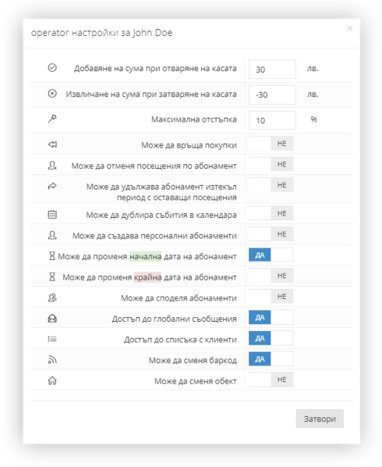Enable the Може да връща покупки toggle
Viewport: 382px width, 467px height.
click(x=271, y=144)
